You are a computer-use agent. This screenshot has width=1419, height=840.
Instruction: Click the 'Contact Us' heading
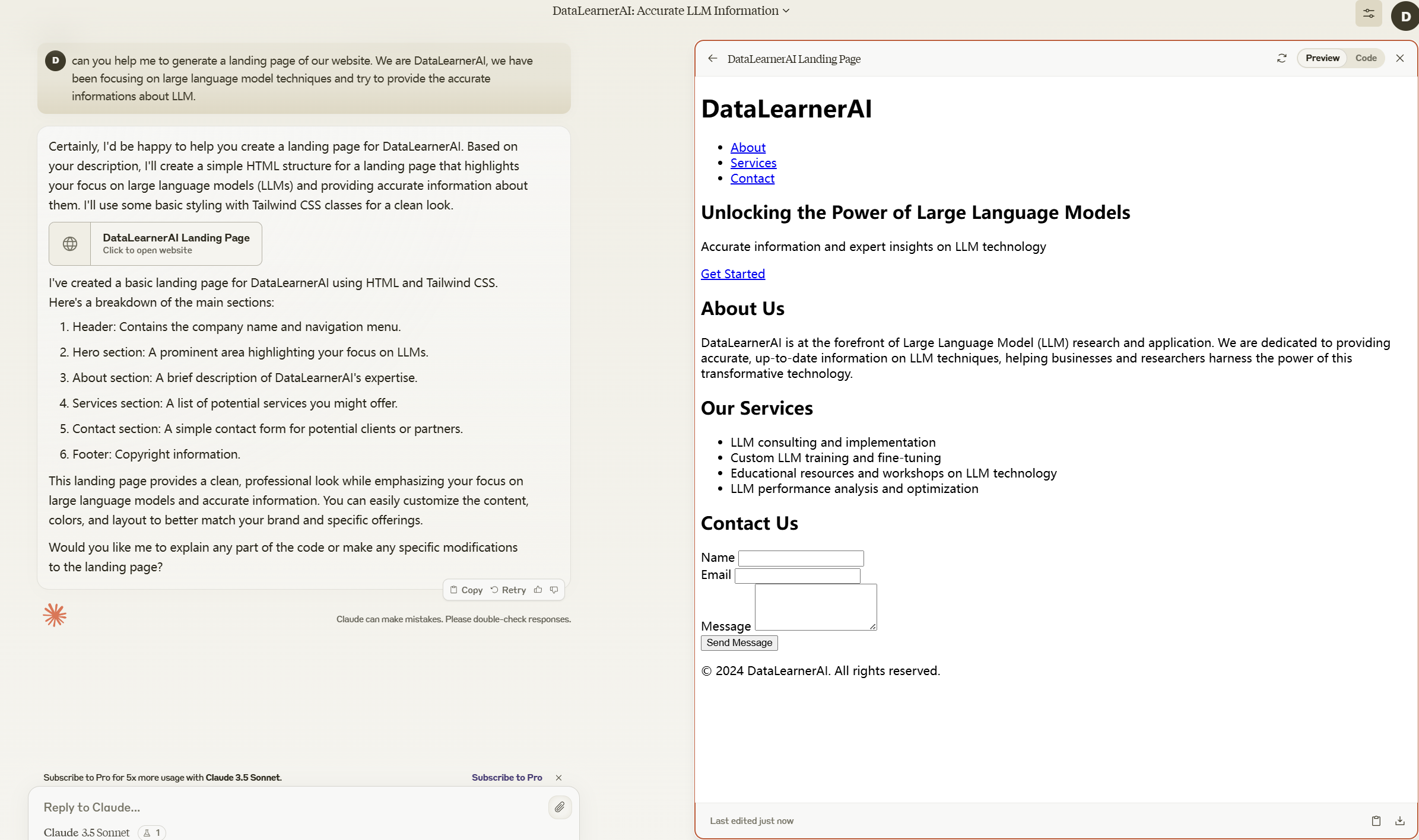749,523
